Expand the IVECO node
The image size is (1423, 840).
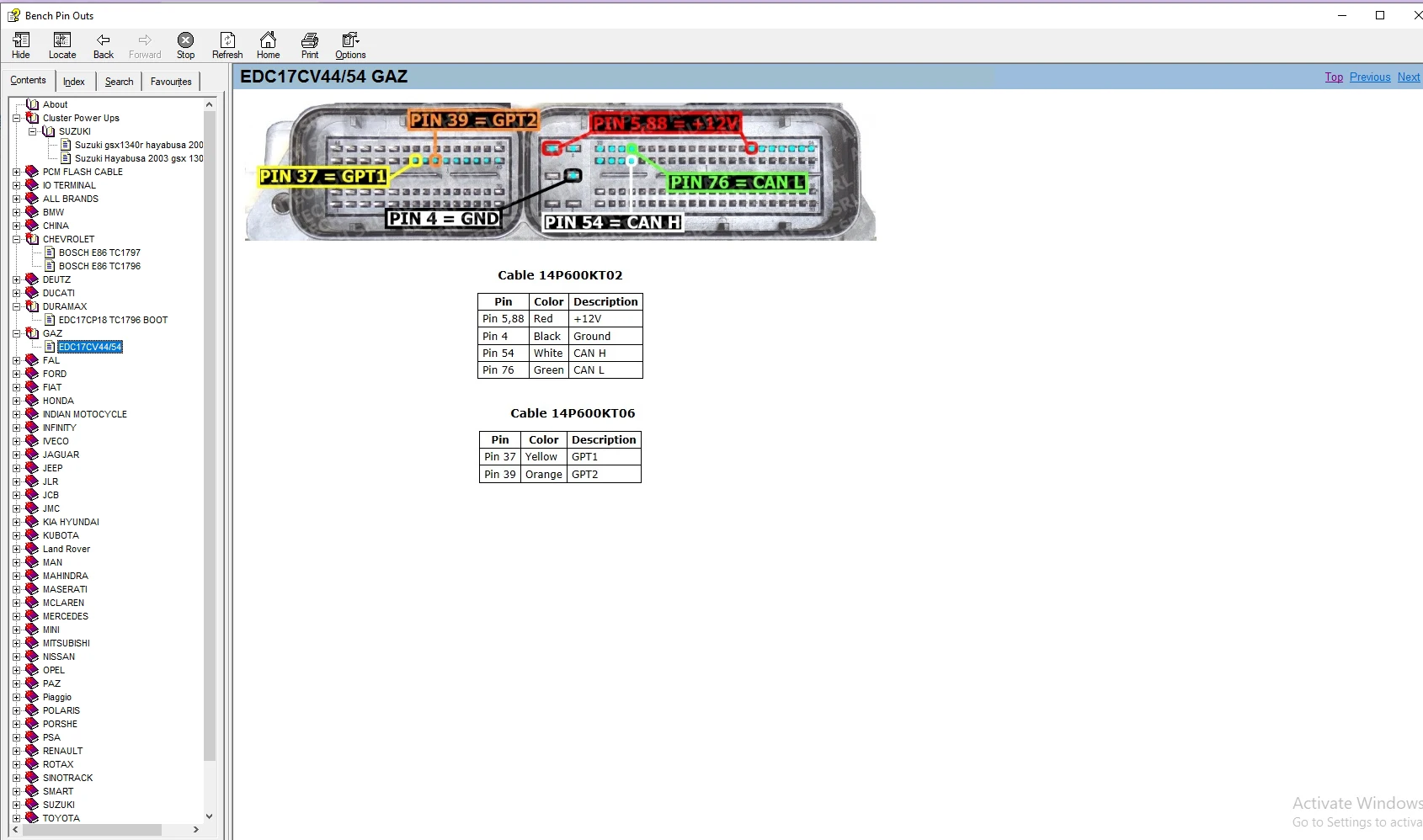[16, 441]
